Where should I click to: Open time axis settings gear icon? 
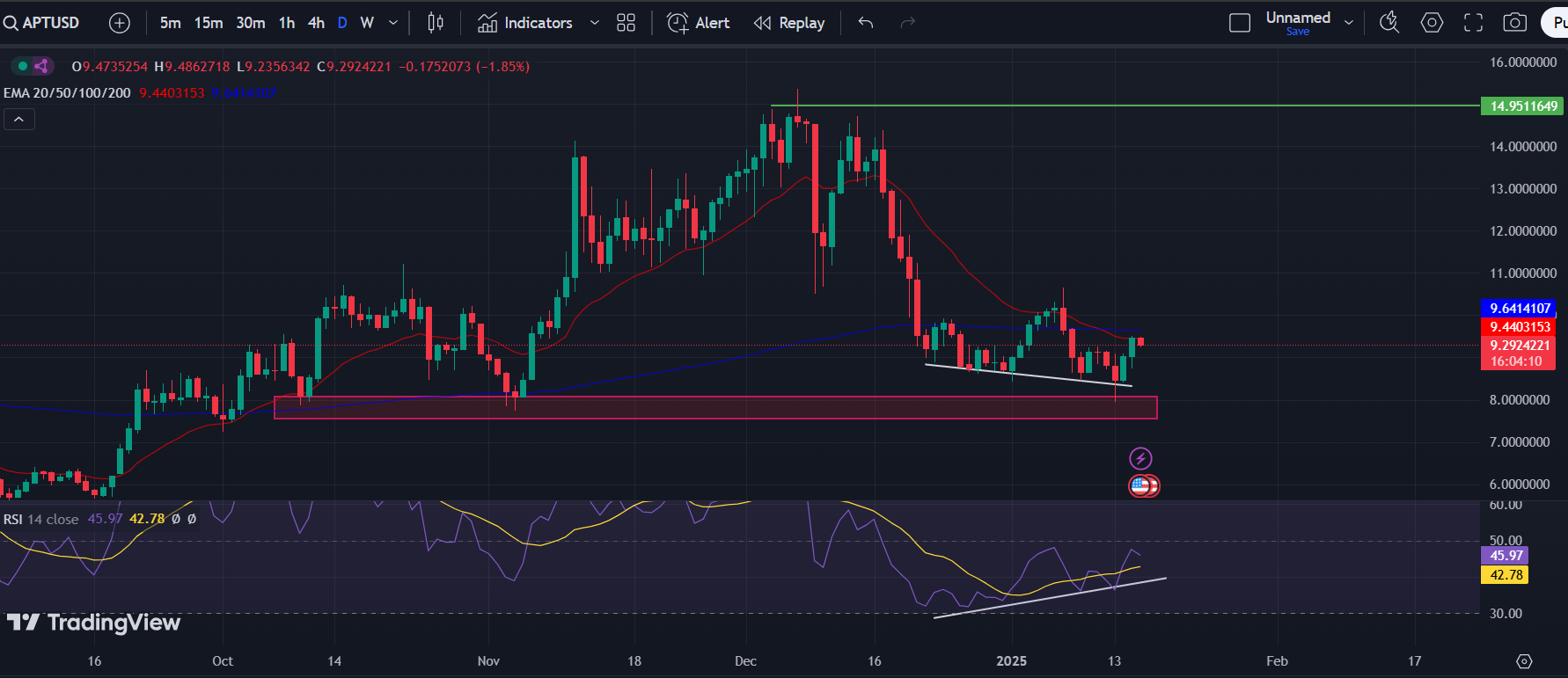pos(1525,661)
